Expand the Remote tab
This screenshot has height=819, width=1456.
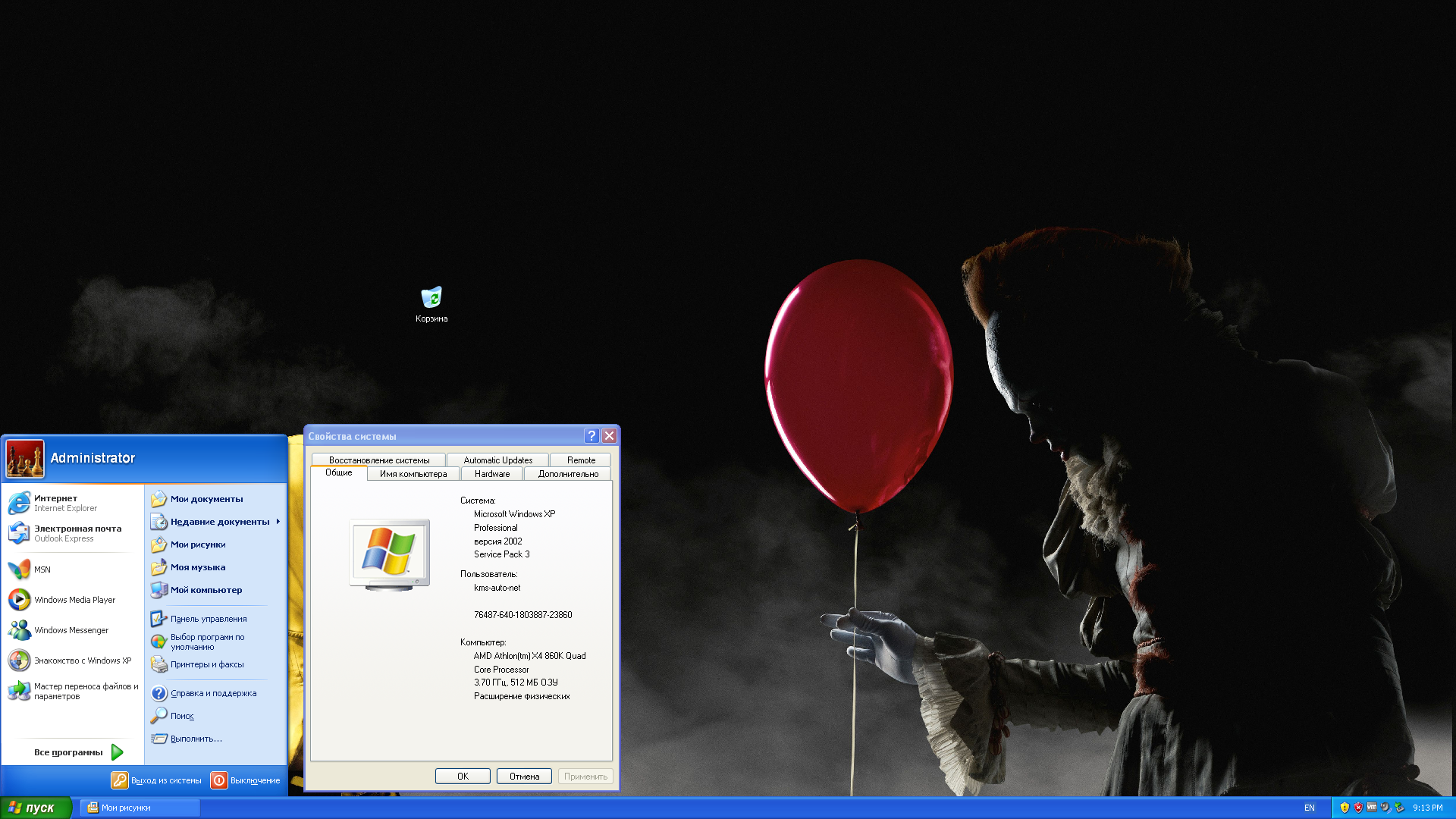click(579, 459)
